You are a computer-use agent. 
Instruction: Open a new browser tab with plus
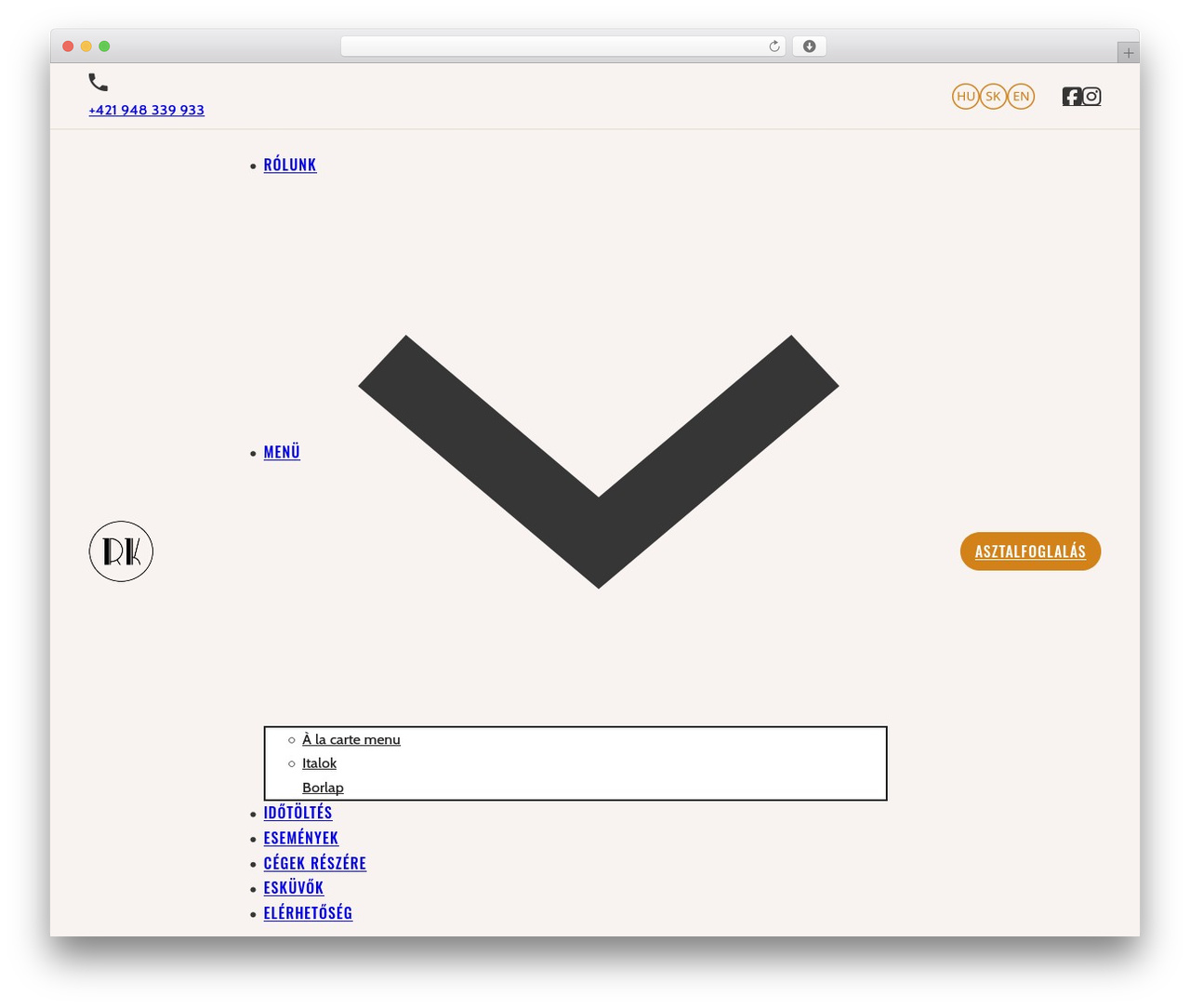click(x=1128, y=53)
